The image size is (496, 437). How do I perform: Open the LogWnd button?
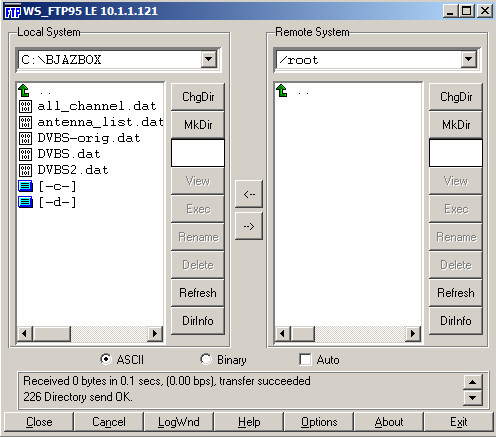179,422
